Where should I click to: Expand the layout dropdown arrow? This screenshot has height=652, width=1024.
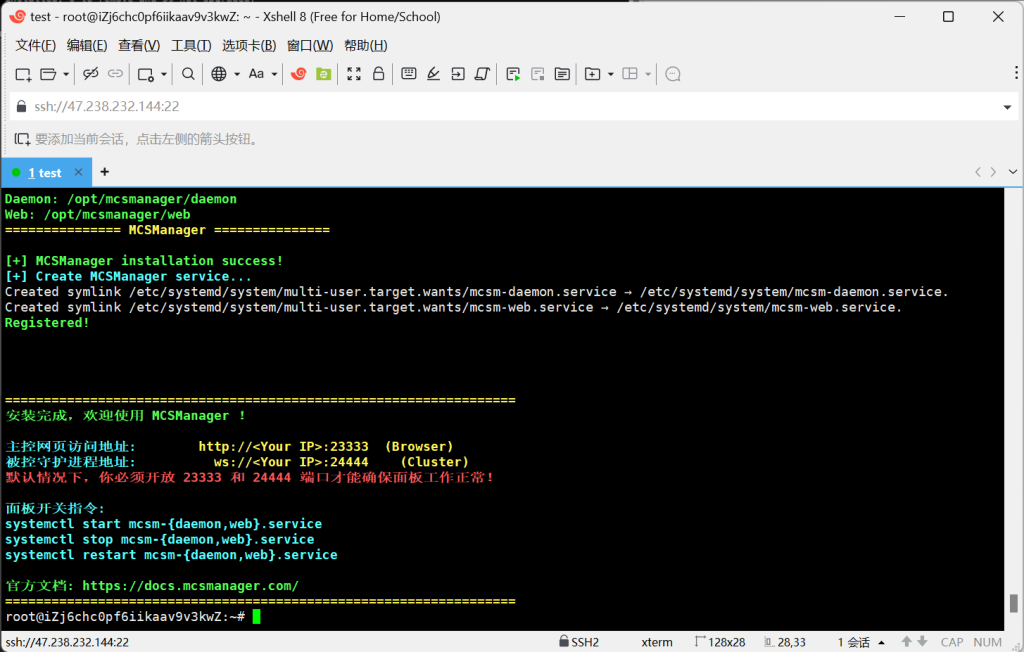pyautogui.click(x=648, y=74)
